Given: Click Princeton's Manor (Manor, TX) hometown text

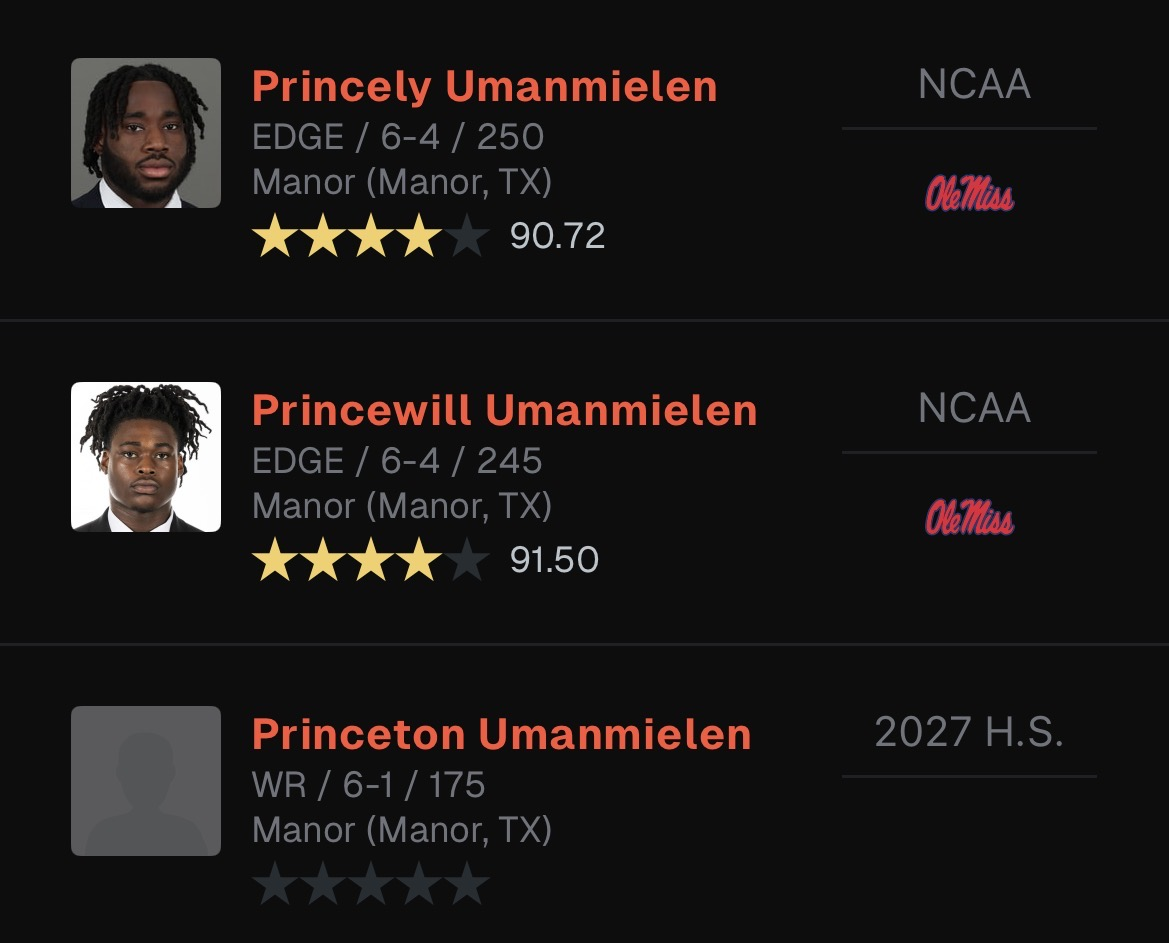Looking at the screenshot, I should click(x=402, y=830).
